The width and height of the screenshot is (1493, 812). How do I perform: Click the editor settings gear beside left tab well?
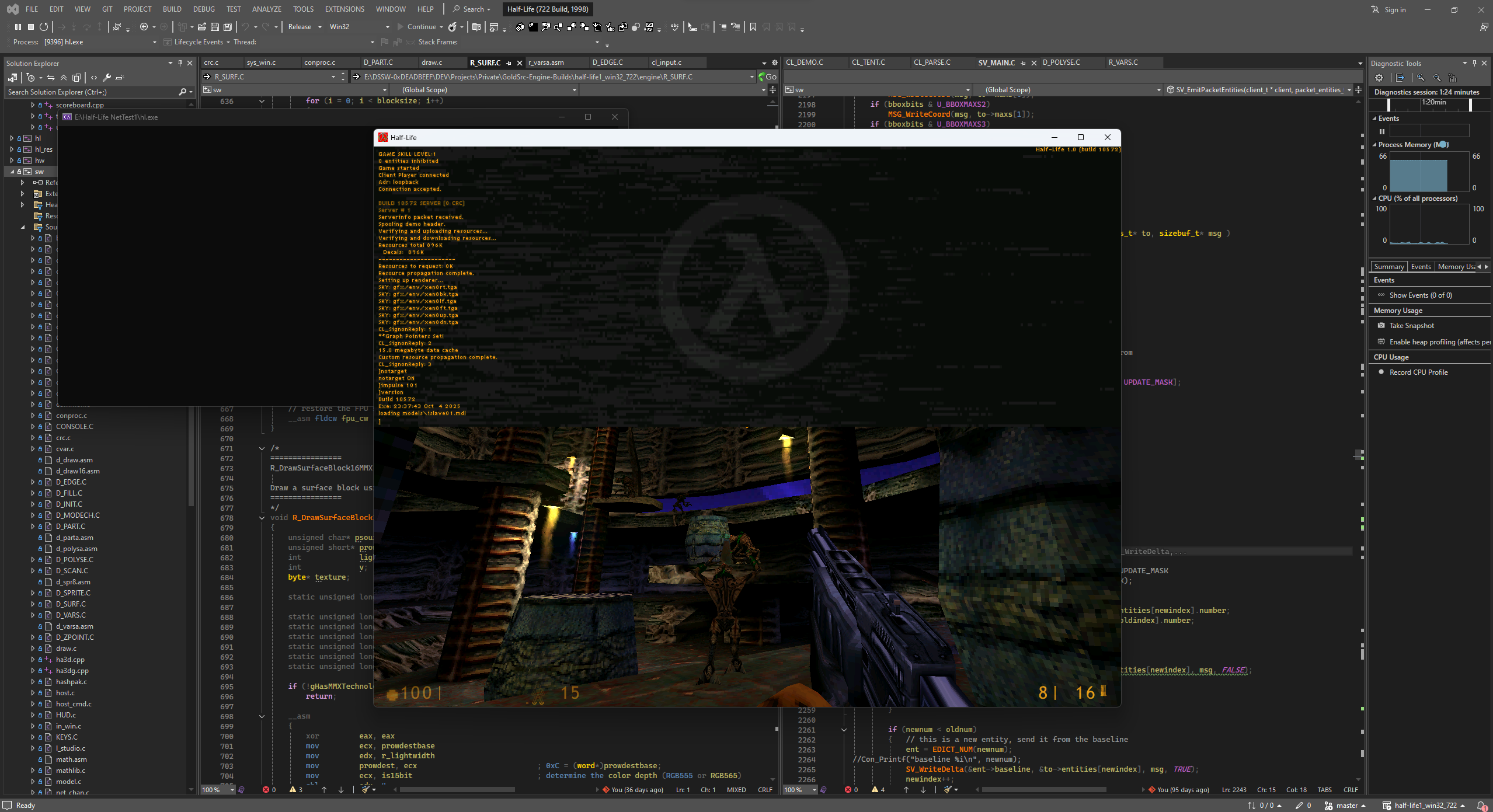point(775,62)
